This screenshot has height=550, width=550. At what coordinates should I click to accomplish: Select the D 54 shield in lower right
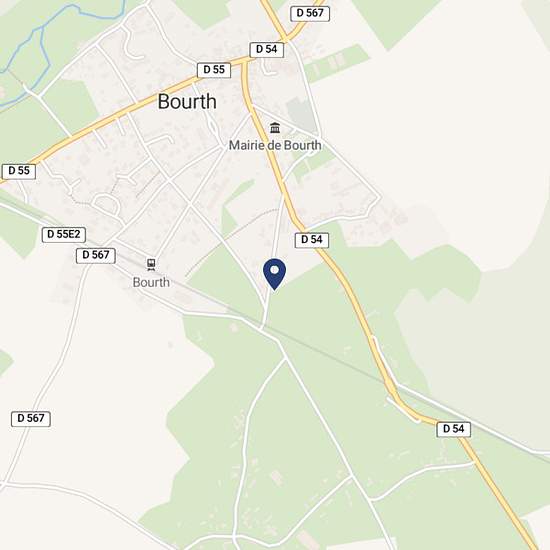pos(454,429)
